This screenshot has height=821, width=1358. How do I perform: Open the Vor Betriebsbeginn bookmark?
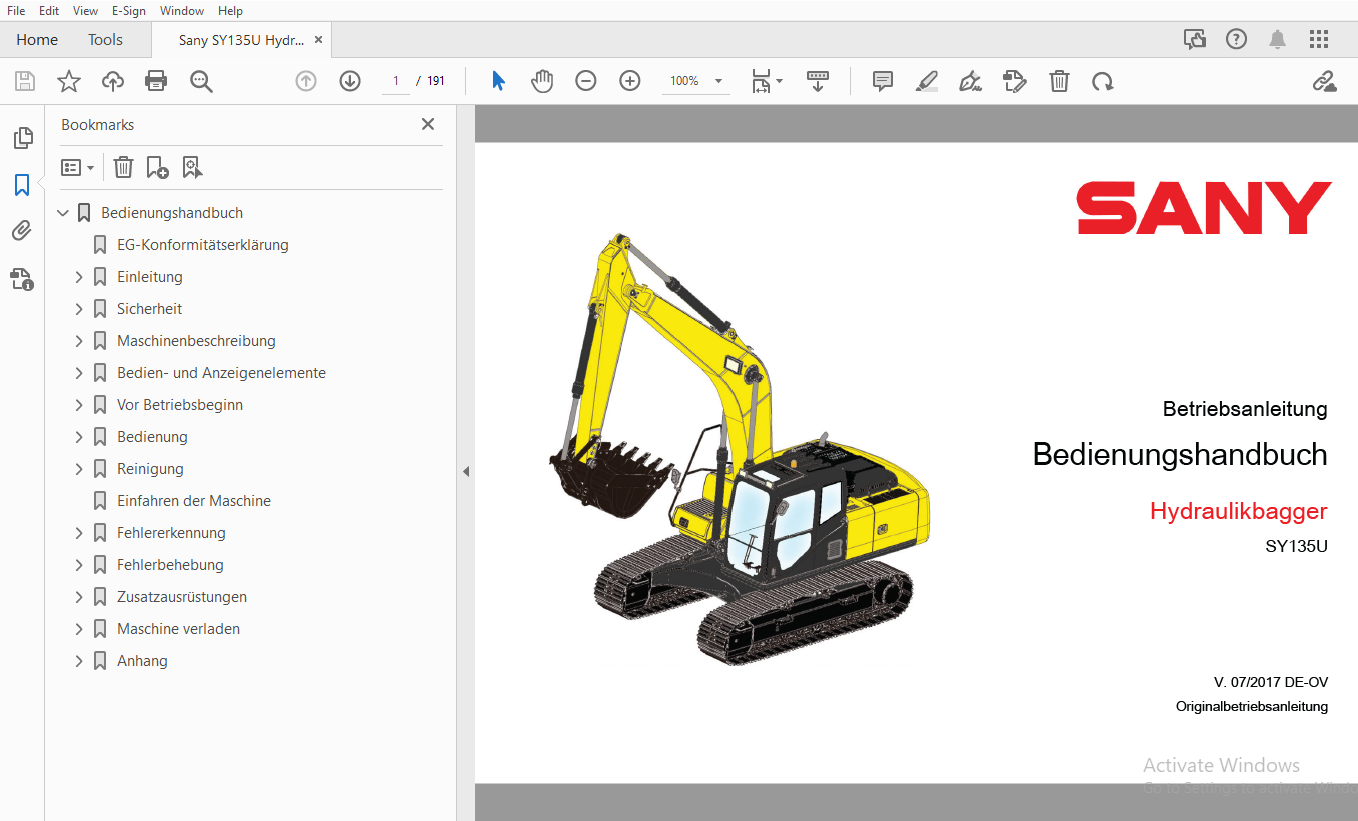click(180, 405)
